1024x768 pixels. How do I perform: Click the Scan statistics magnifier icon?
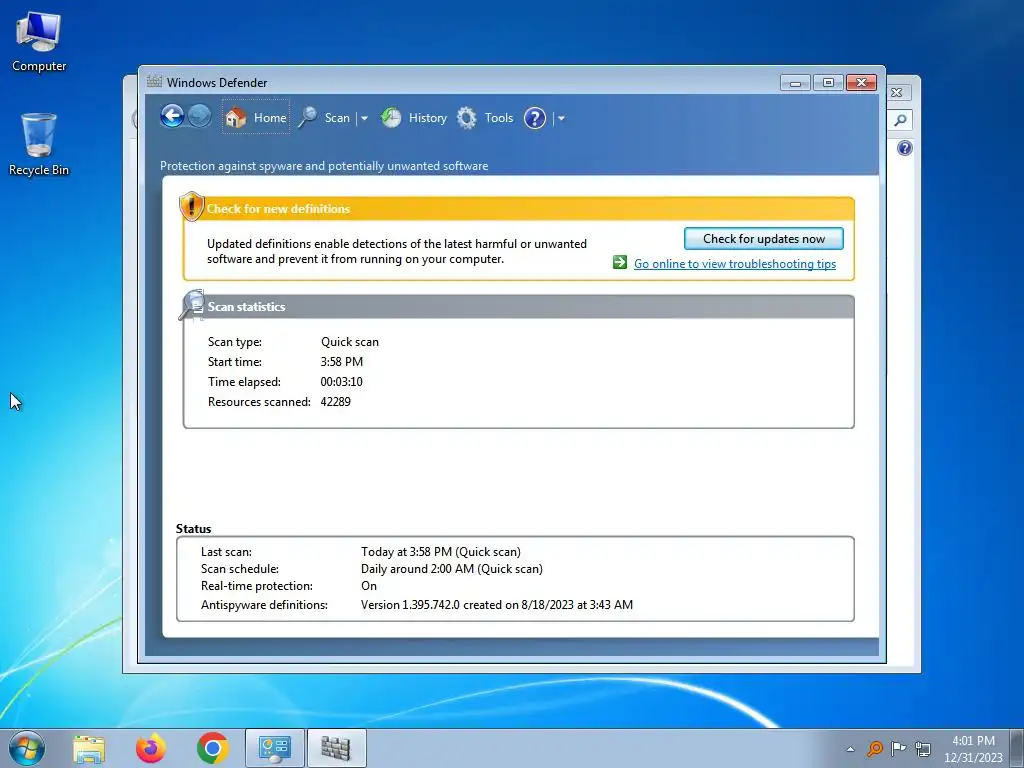(x=192, y=305)
